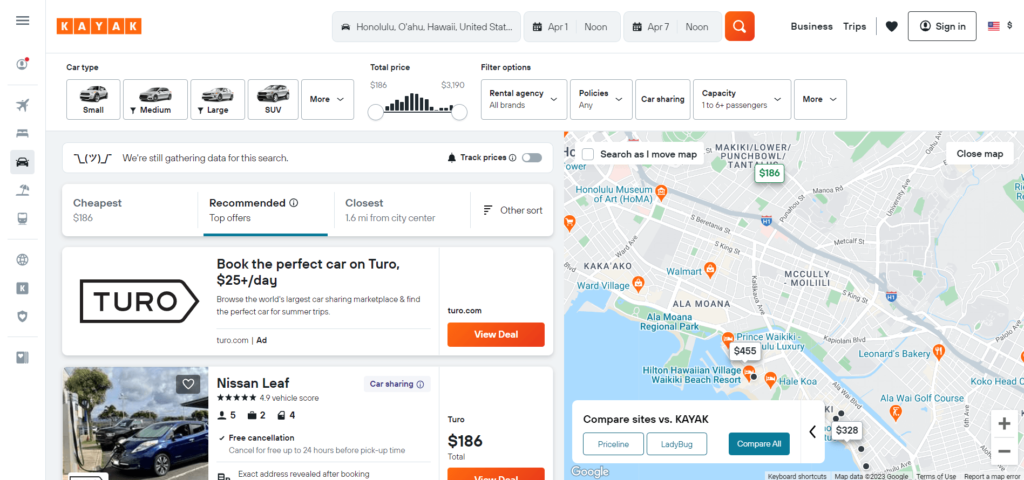Collapse the Compare sites panel arrow
This screenshot has height=480, width=1024.
pyautogui.click(x=812, y=432)
